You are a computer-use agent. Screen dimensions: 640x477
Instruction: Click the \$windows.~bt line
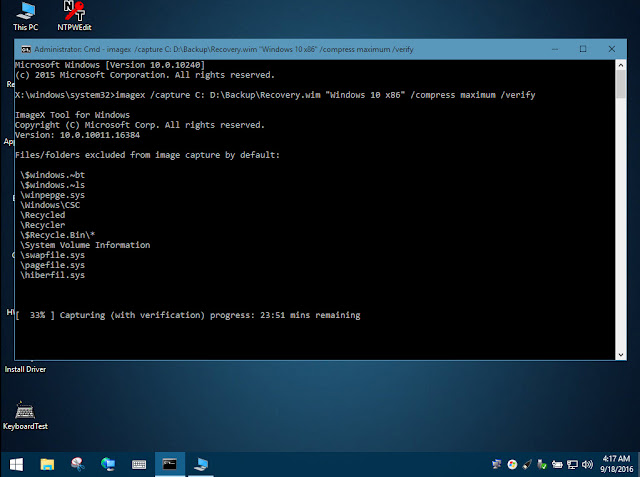point(53,175)
